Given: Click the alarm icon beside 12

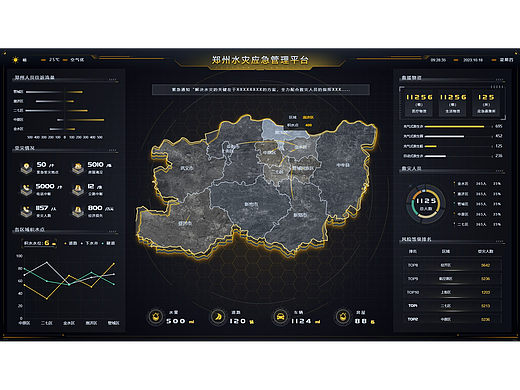Looking at the screenshot, I should 78,190.
